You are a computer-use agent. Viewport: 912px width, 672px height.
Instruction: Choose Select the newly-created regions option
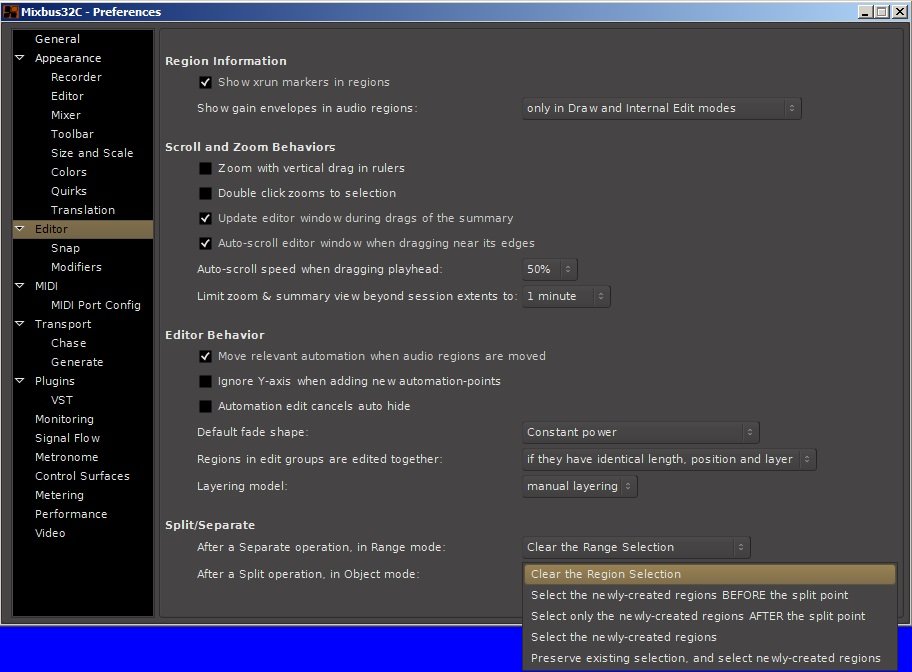click(x=710, y=637)
